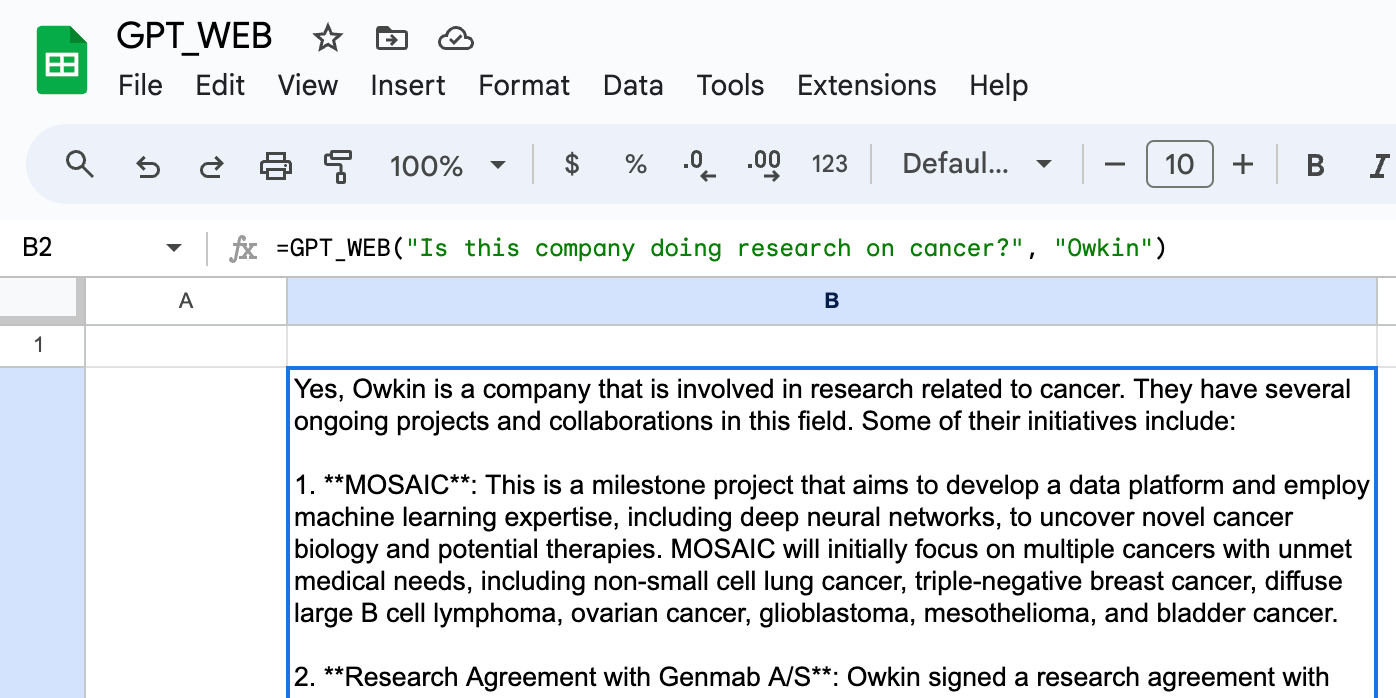The height and width of the screenshot is (698, 1396).
Task: Open the Extensions menu
Action: pos(866,85)
